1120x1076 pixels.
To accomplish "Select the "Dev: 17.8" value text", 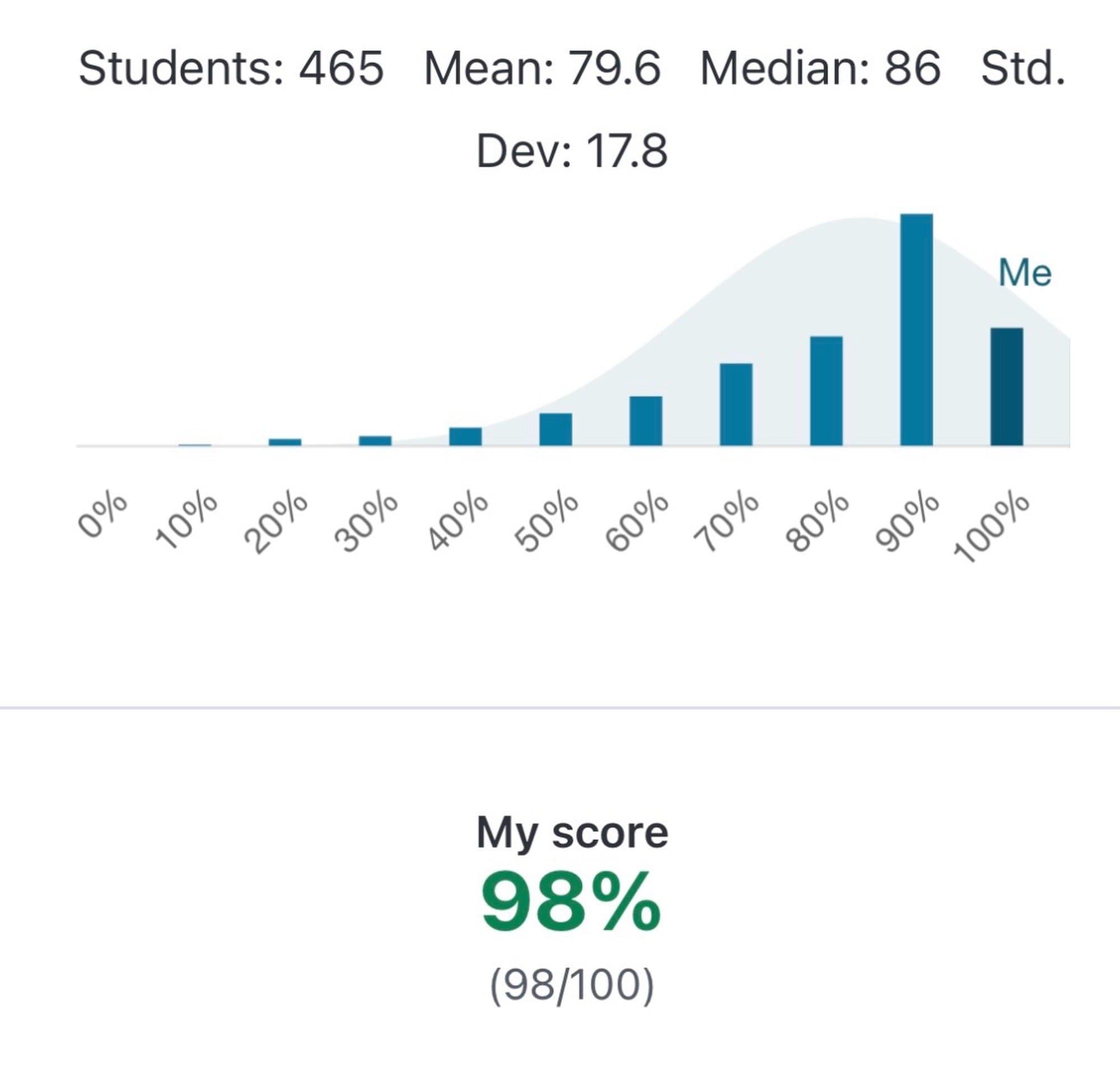I will point(571,151).
